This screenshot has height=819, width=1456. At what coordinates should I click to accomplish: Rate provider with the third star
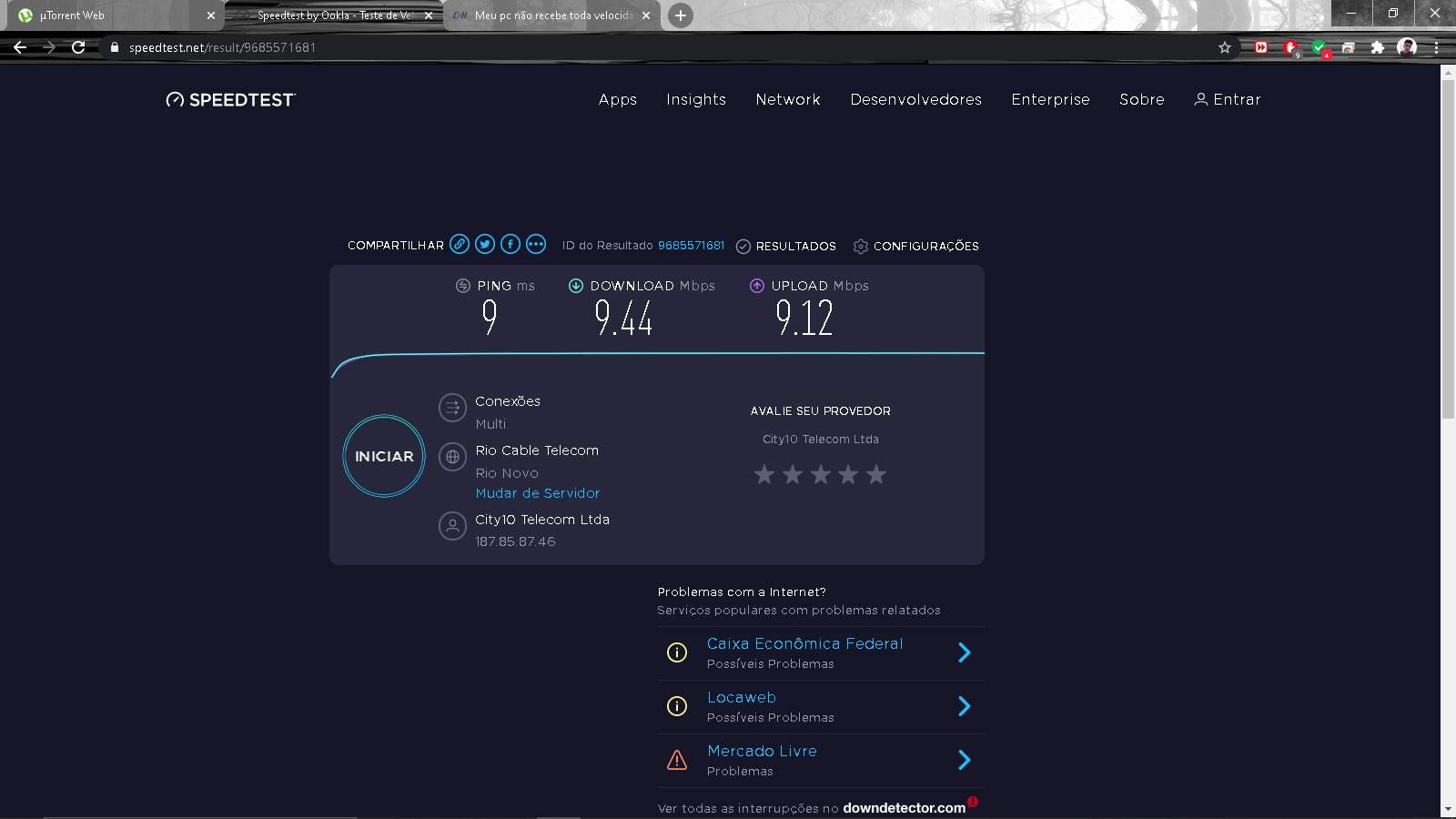pos(821,474)
